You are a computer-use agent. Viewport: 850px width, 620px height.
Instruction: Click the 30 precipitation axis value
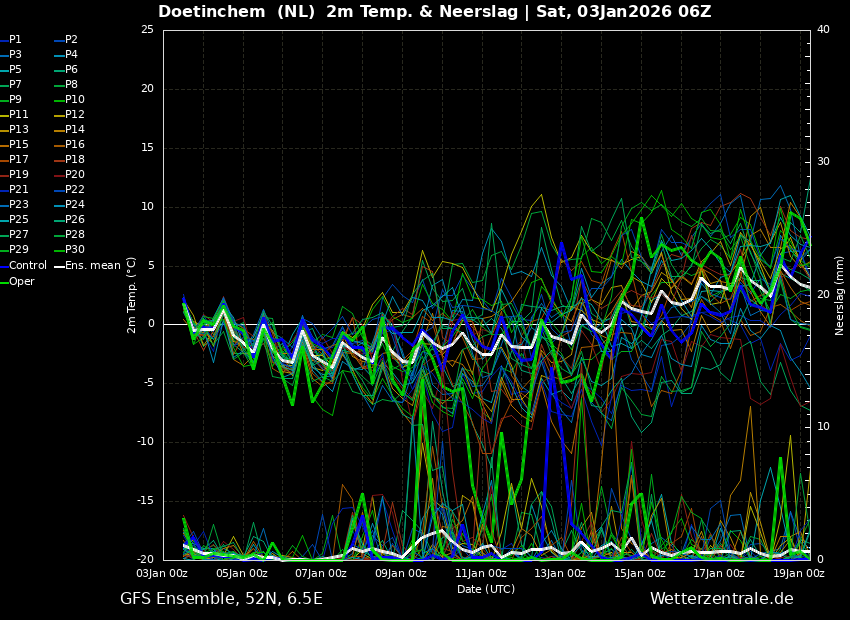[823, 162]
